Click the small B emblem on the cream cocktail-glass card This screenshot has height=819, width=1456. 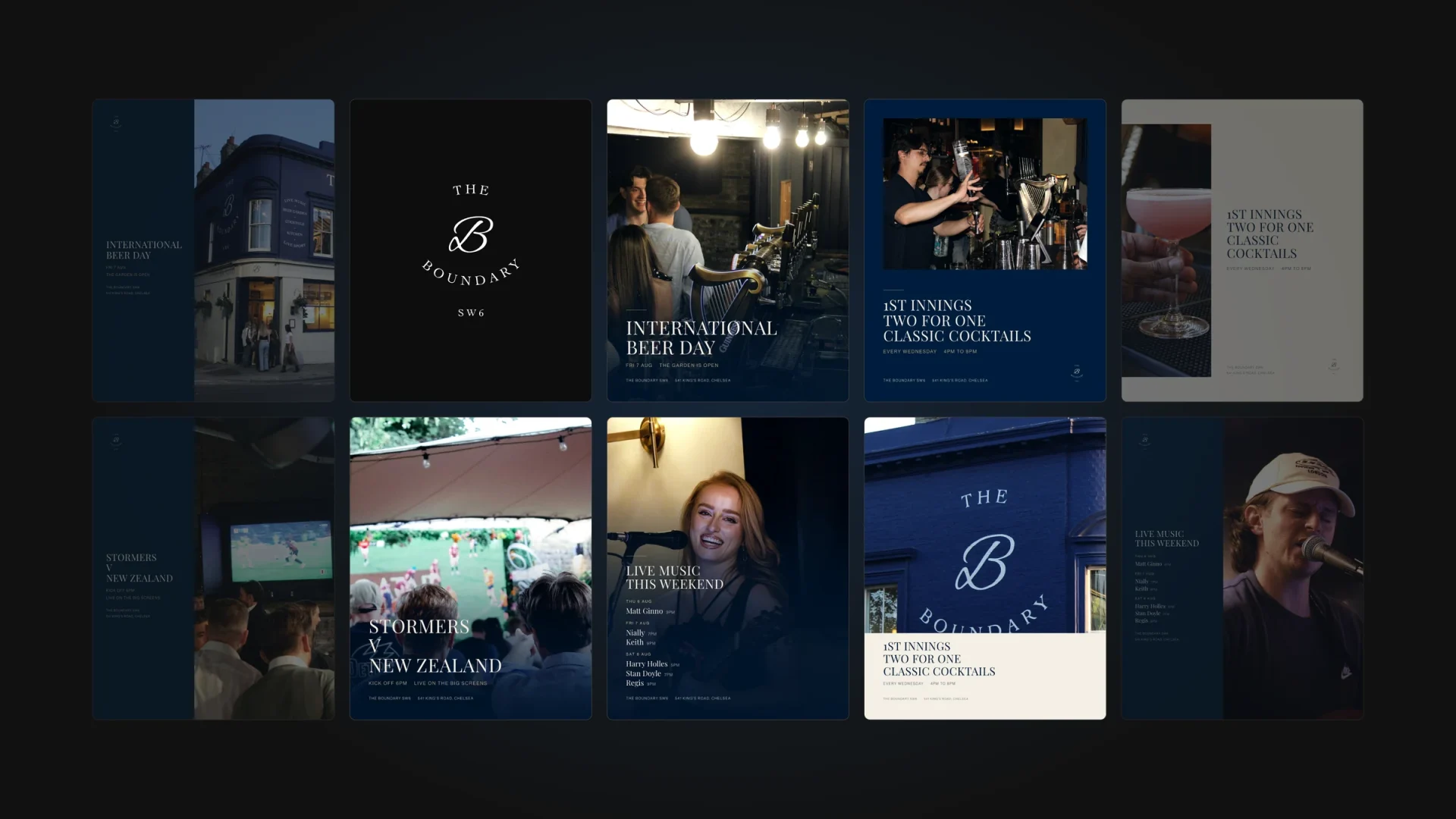coord(1333,365)
